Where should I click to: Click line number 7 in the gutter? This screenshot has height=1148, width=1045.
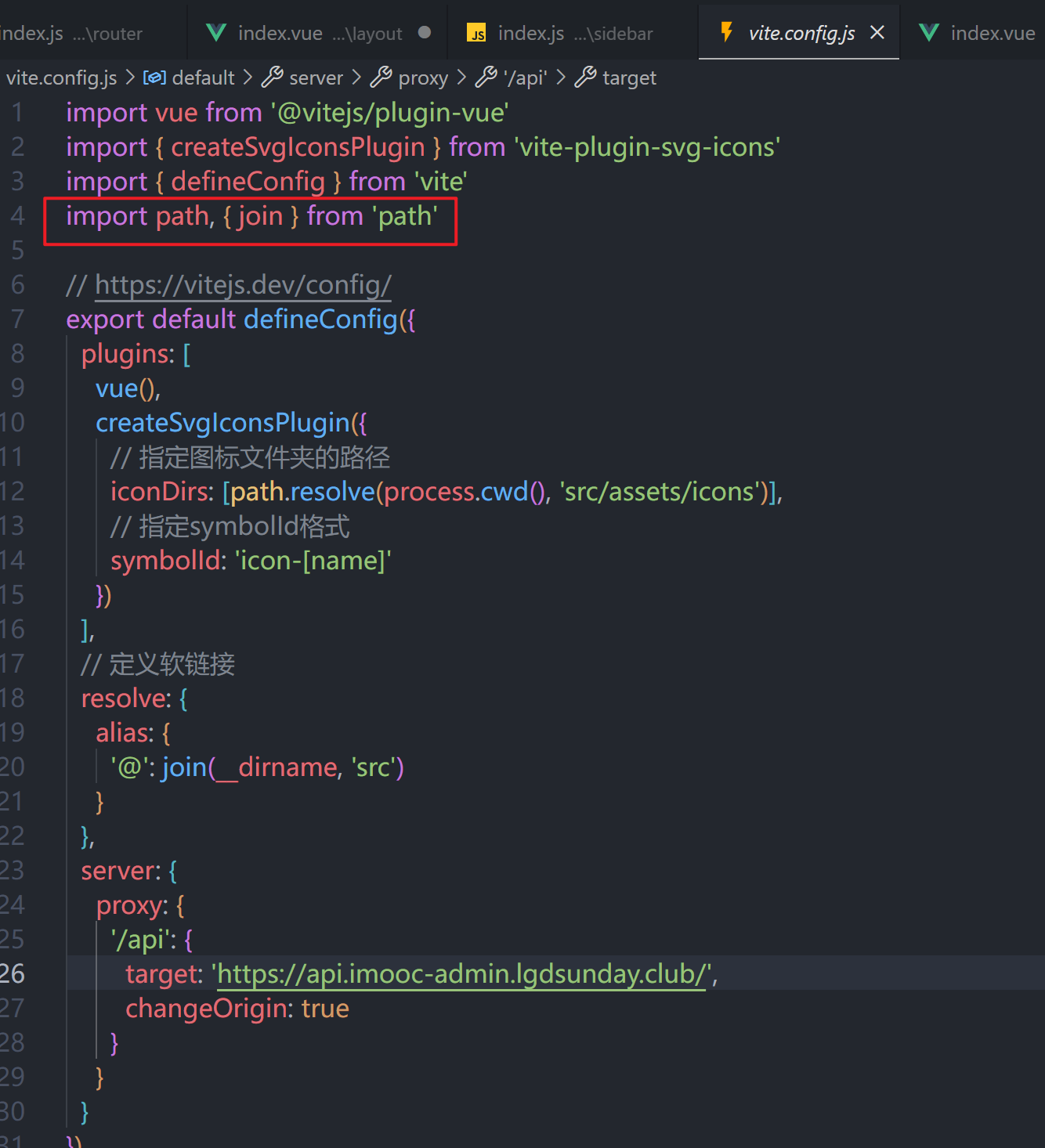pyautogui.click(x=17, y=319)
